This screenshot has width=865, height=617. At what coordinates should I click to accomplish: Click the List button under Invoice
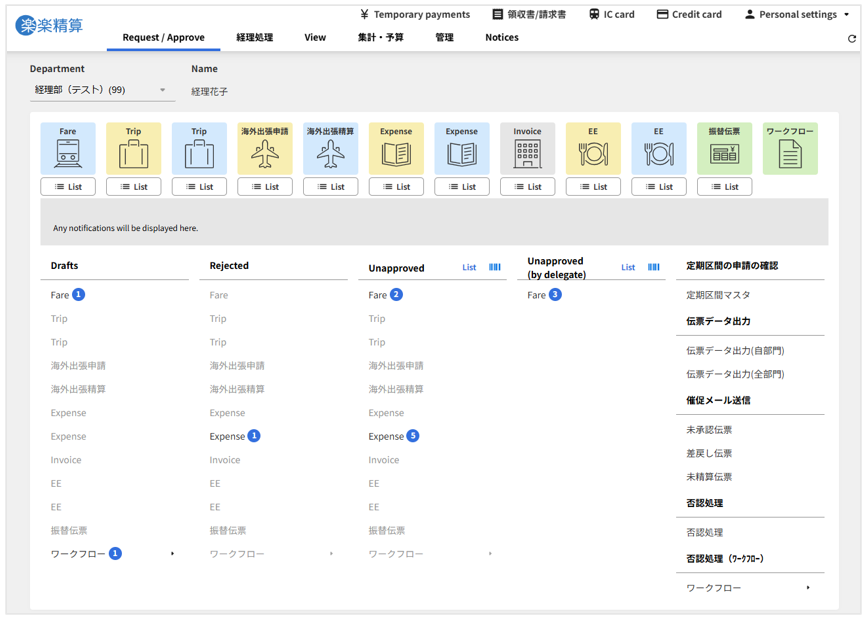coord(527,187)
